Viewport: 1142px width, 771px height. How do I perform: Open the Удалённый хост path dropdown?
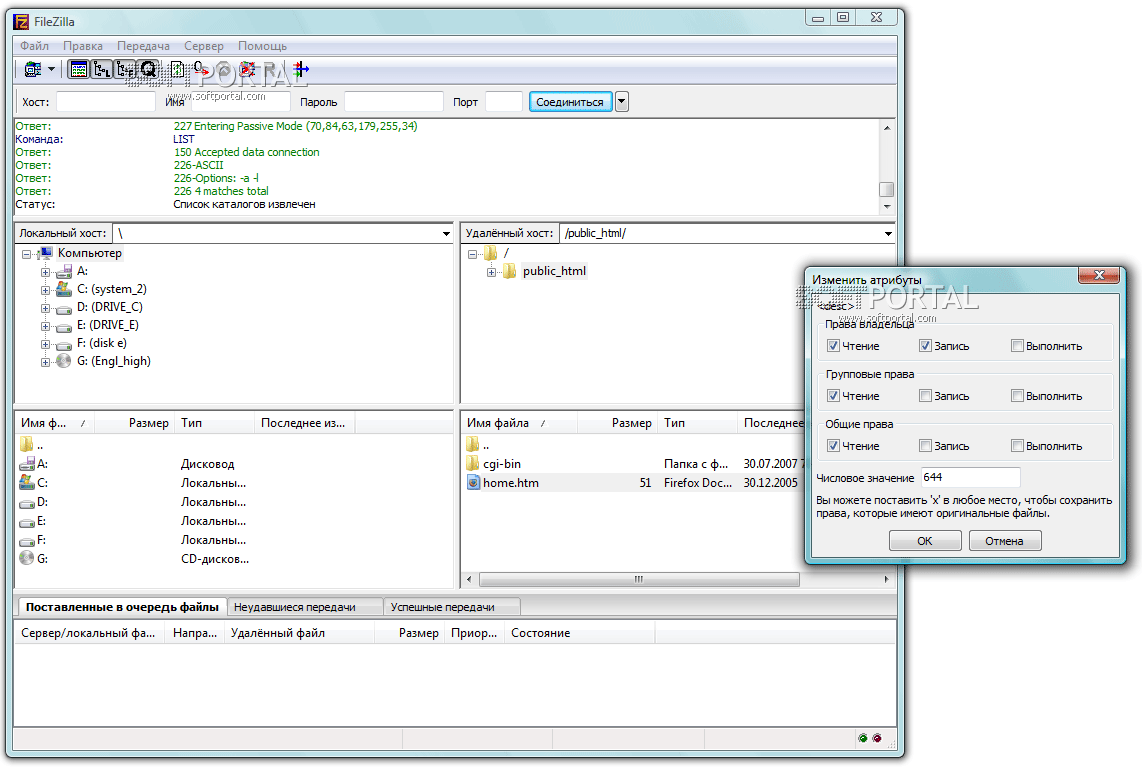(x=888, y=234)
